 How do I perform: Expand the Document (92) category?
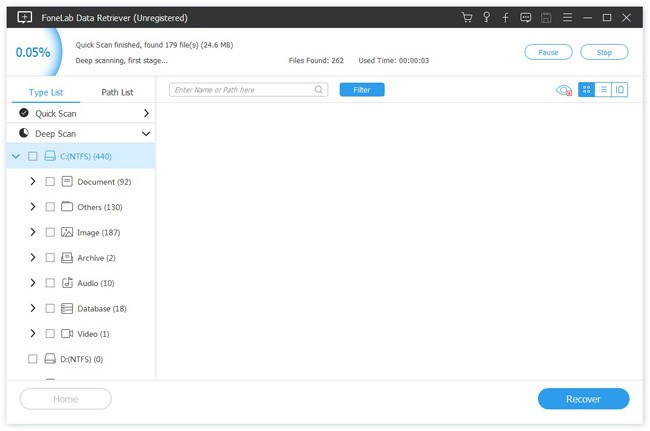[x=33, y=182]
